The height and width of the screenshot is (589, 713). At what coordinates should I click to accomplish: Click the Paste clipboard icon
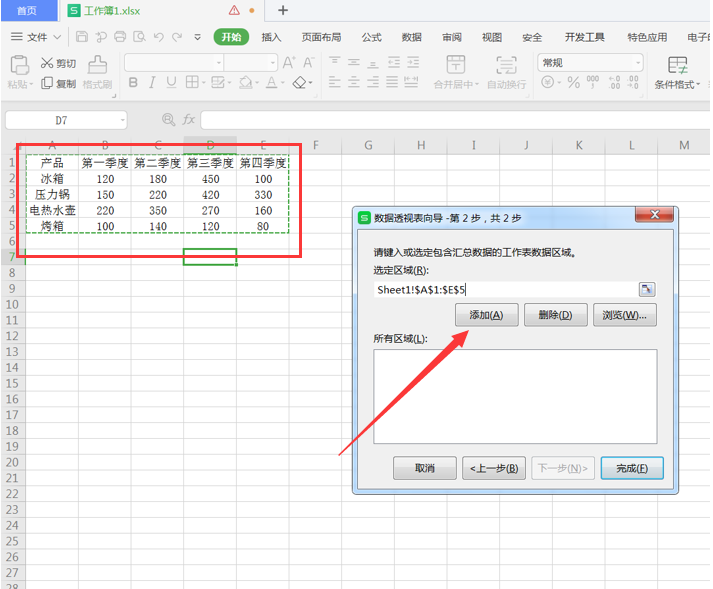(20, 65)
